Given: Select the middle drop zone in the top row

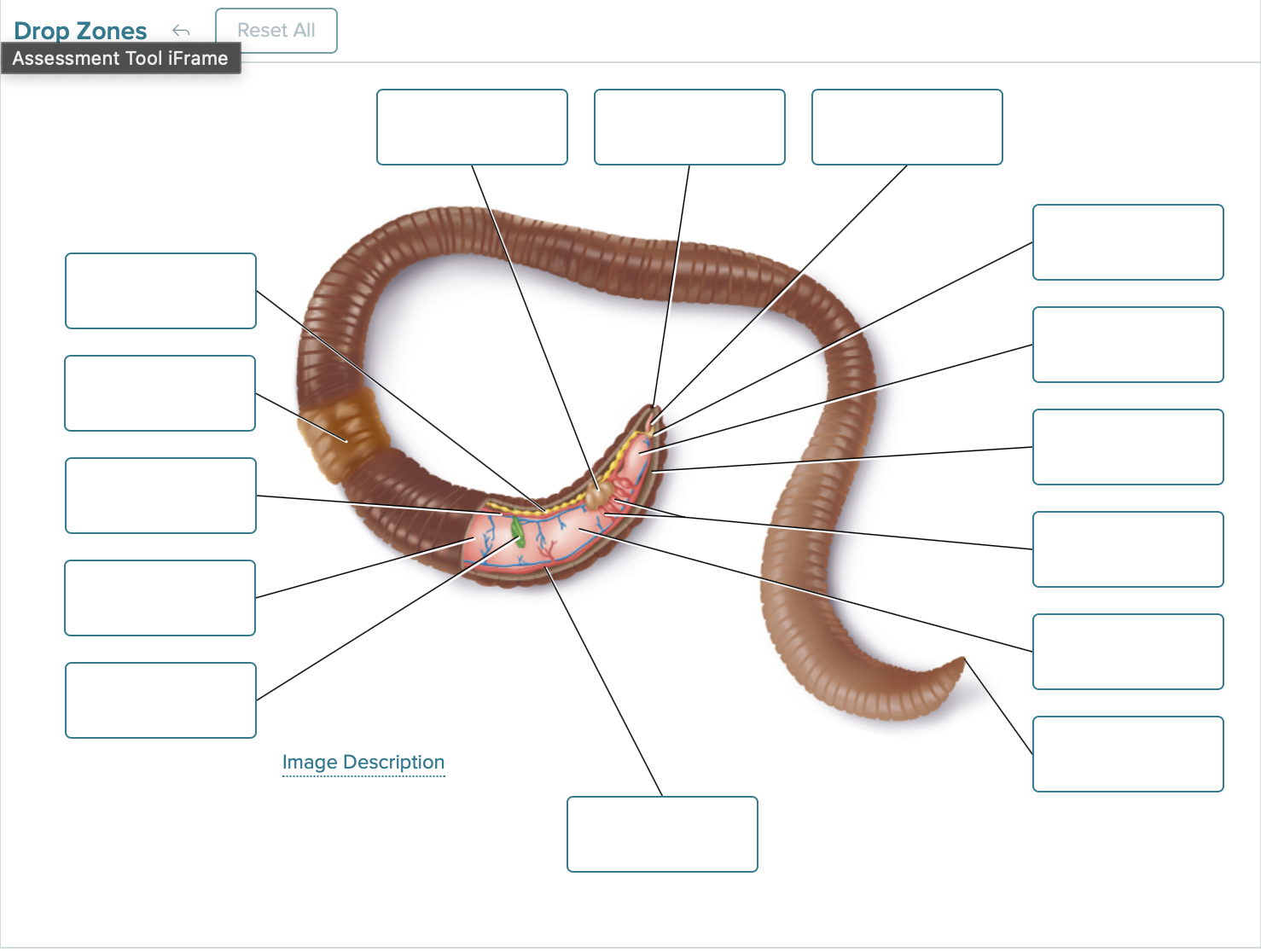Looking at the screenshot, I should click(689, 126).
